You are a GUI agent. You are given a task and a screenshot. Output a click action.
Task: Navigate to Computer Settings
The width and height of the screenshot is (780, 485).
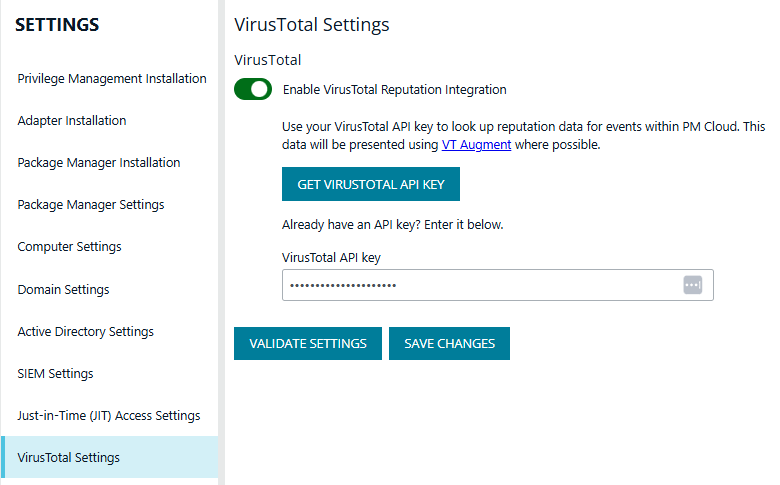pos(69,247)
